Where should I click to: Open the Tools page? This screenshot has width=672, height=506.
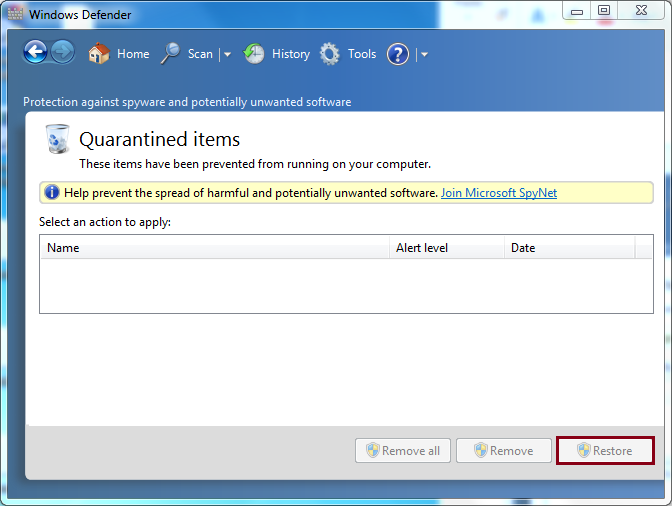click(x=362, y=54)
